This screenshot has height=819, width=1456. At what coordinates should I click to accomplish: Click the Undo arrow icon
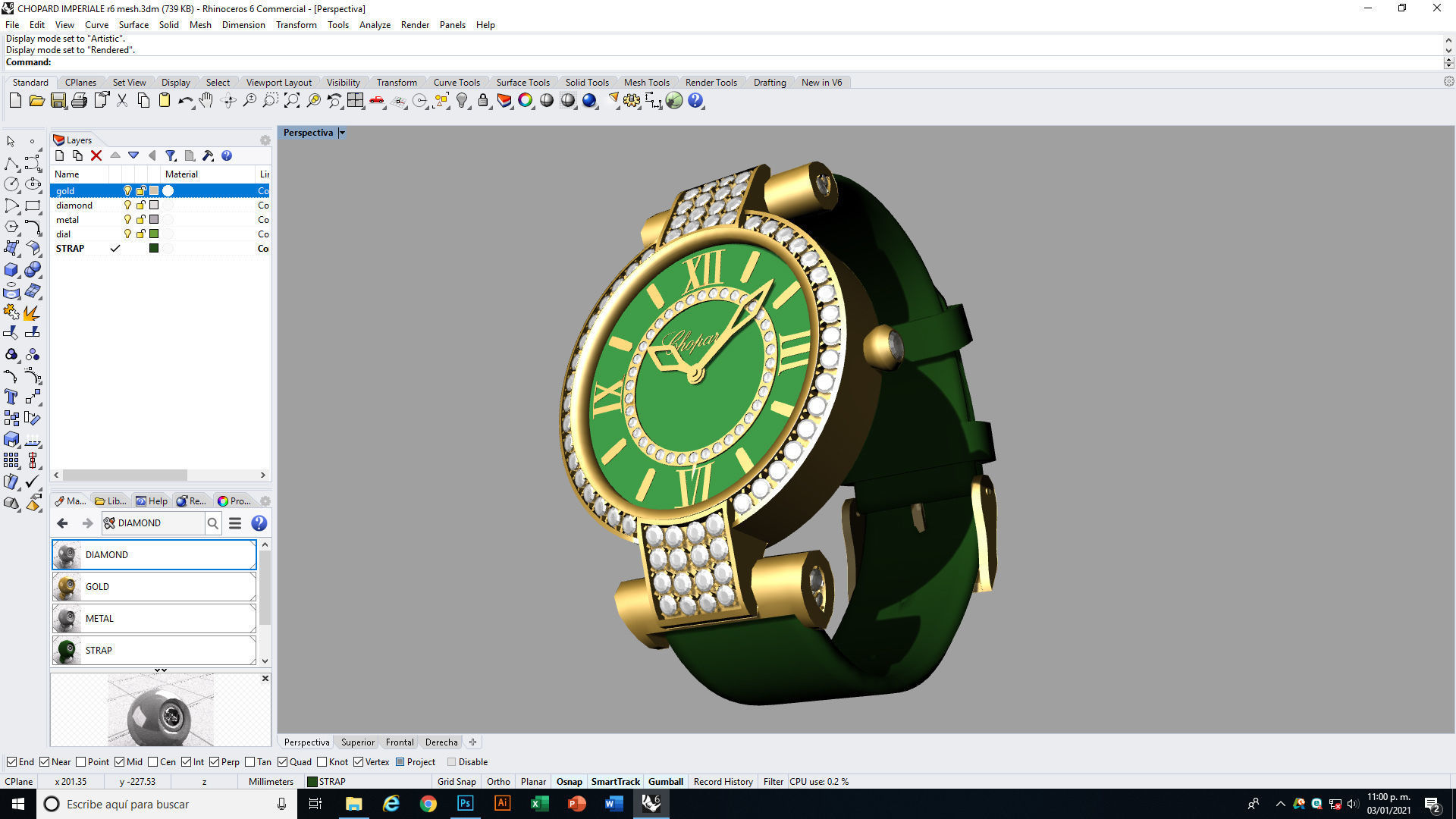(185, 101)
